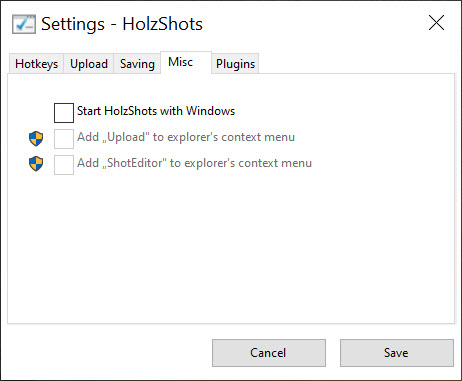Click the blank footer area beside the Cancel button
This screenshot has width=462, height=381.
[x=107, y=353]
